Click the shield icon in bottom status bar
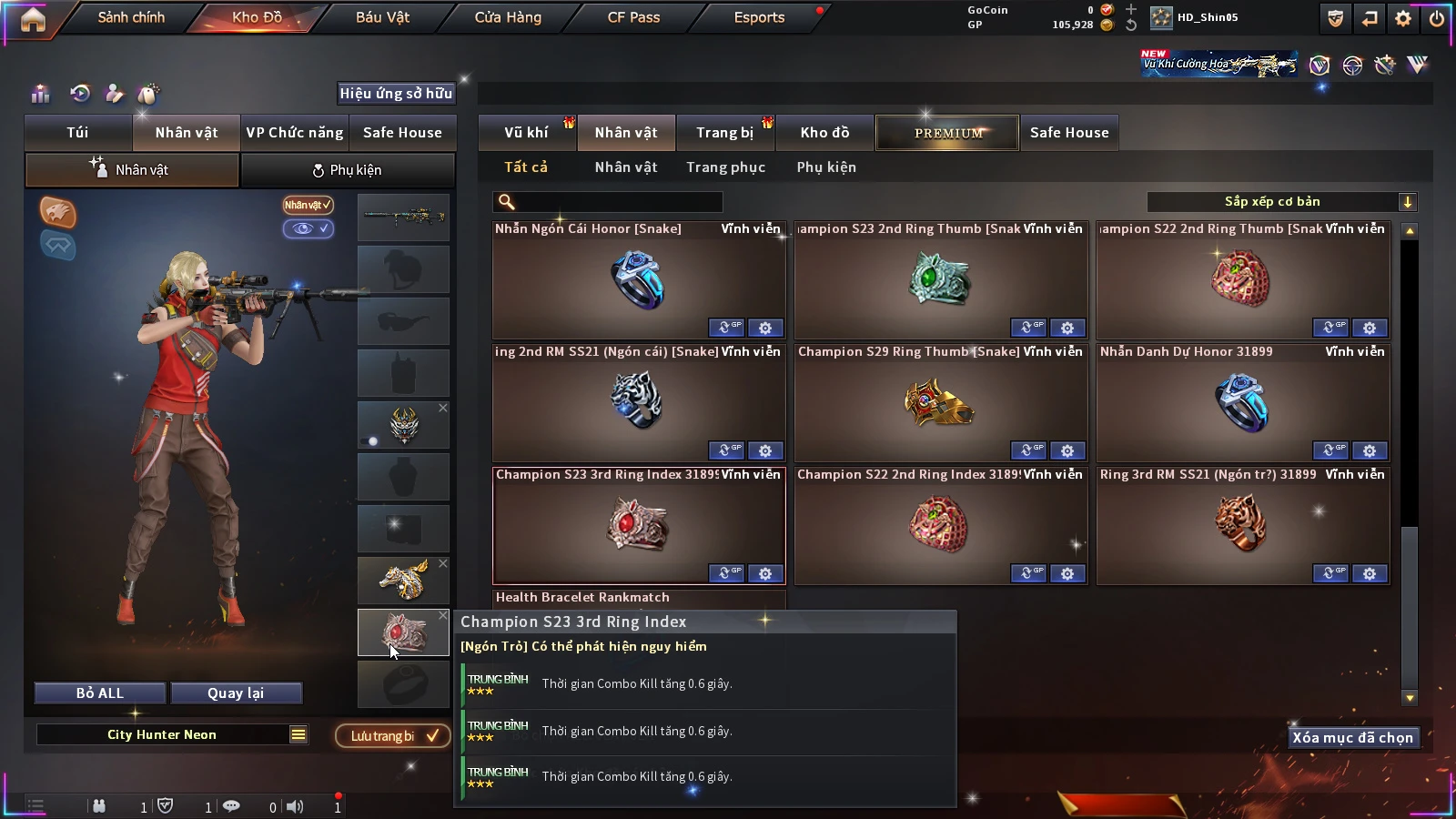 [x=166, y=805]
